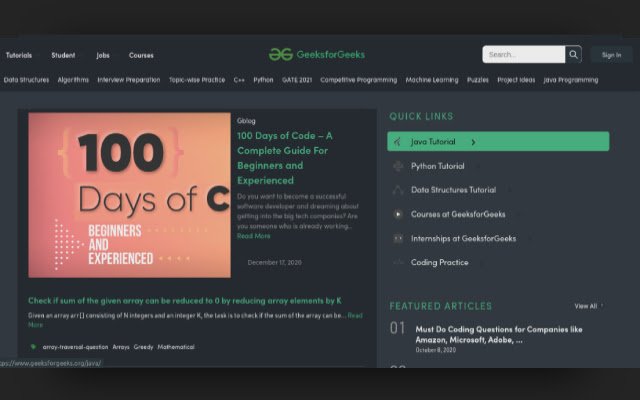Go to Algorithms in the topic bar

pos(73,80)
